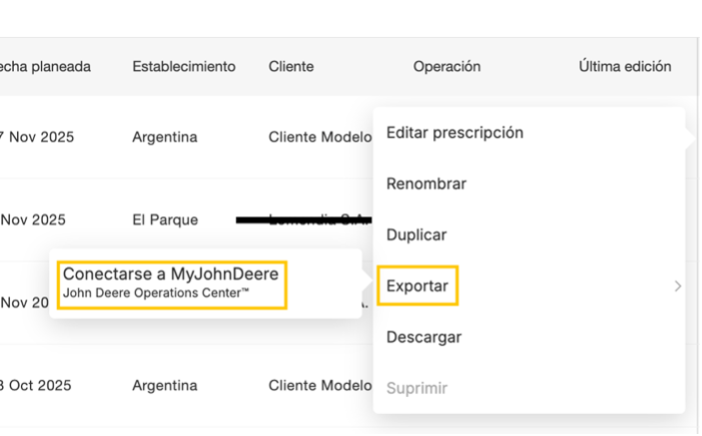Expand the Exportar submenu chevron arrow
Screen dimensions: 702x436
[x=677, y=286]
